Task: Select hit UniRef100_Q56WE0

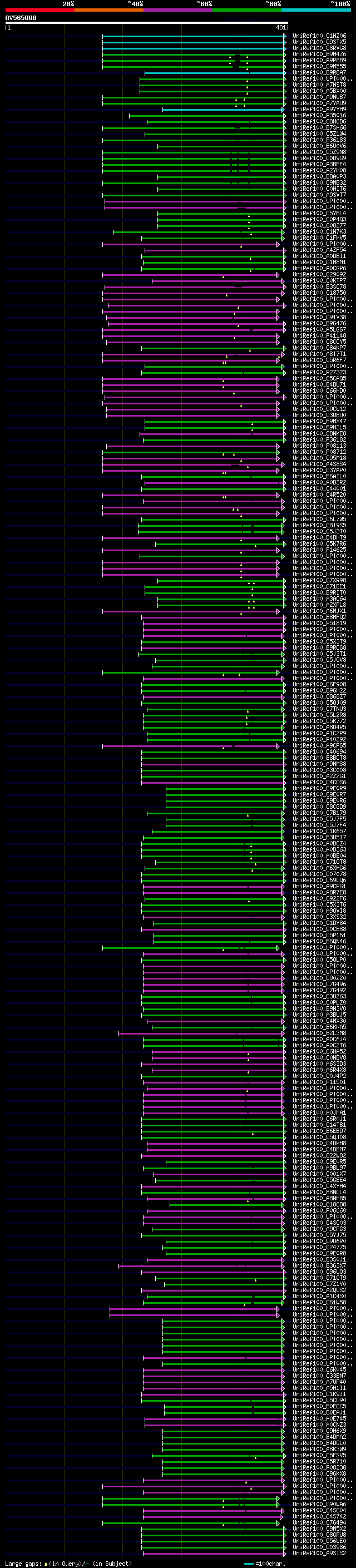Action: pyautogui.click(x=319, y=1541)
